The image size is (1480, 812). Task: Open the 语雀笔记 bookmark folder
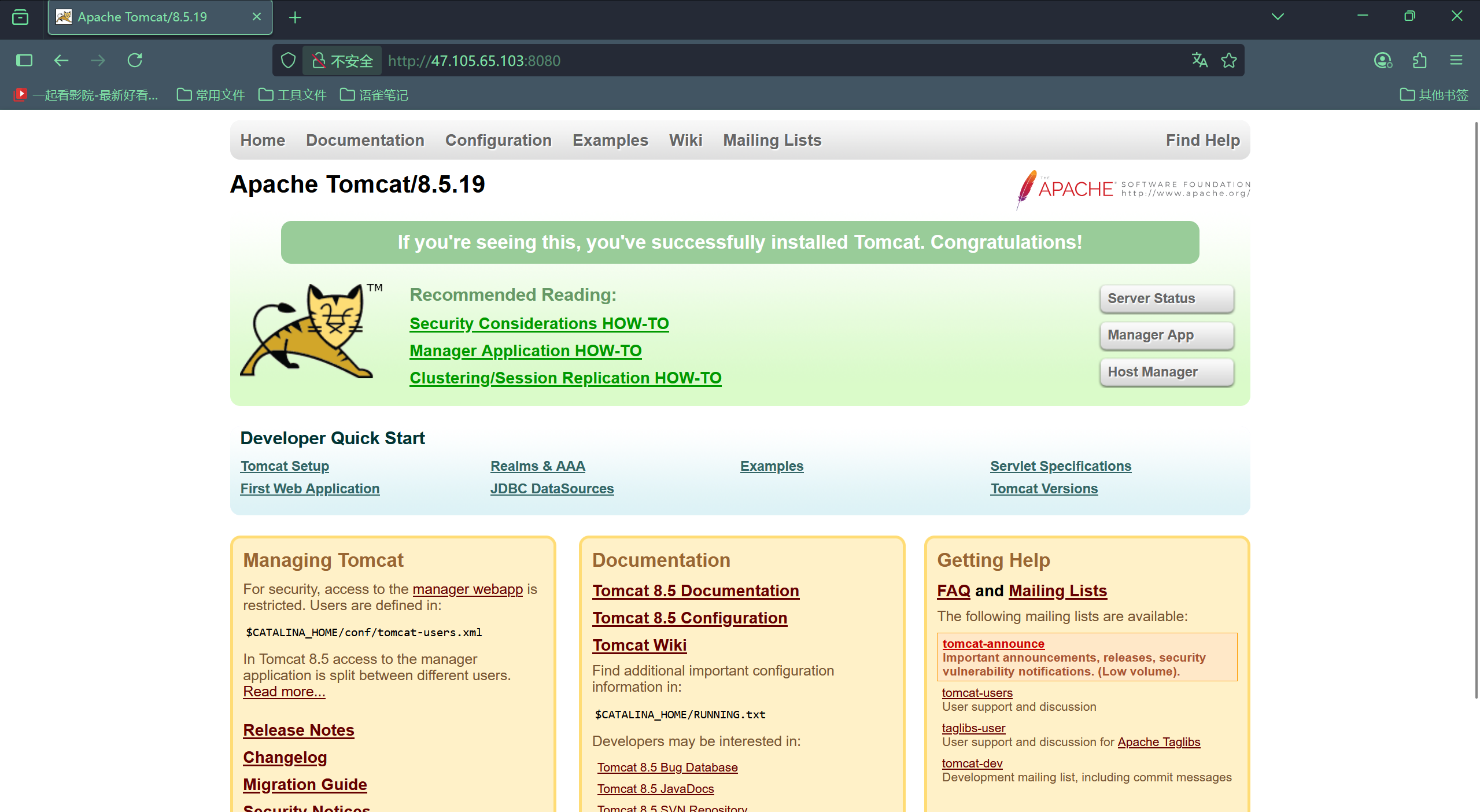pyautogui.click(x=374, y=95)
